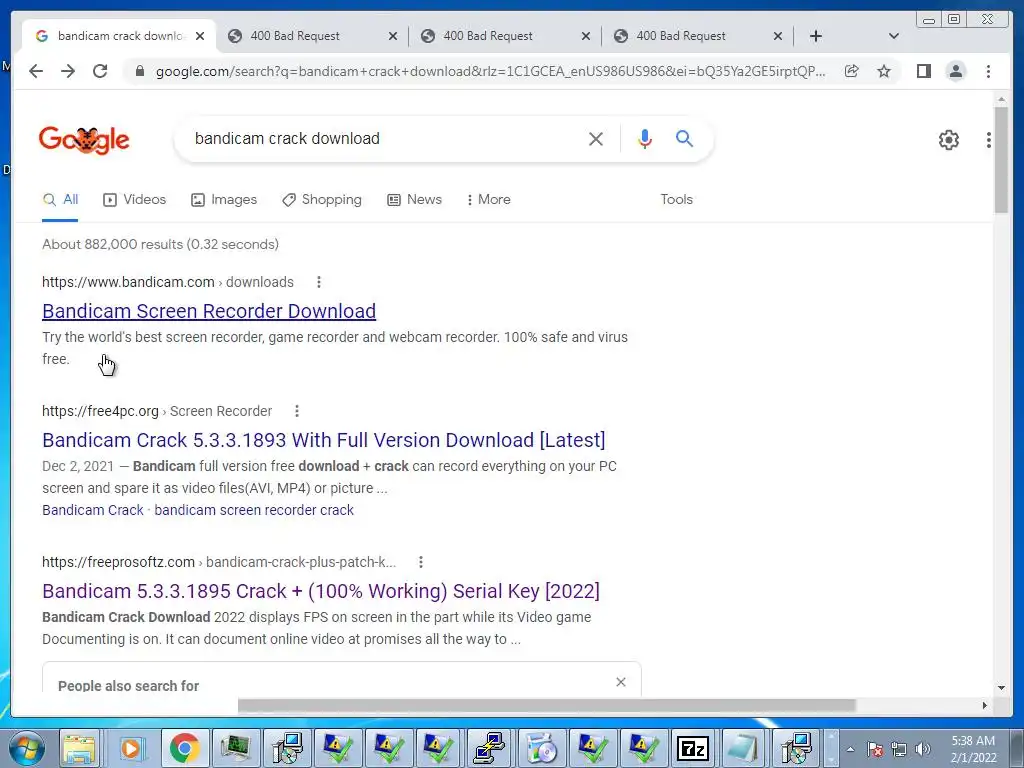Open the Chrome profile avatar menu

[955, 71]
